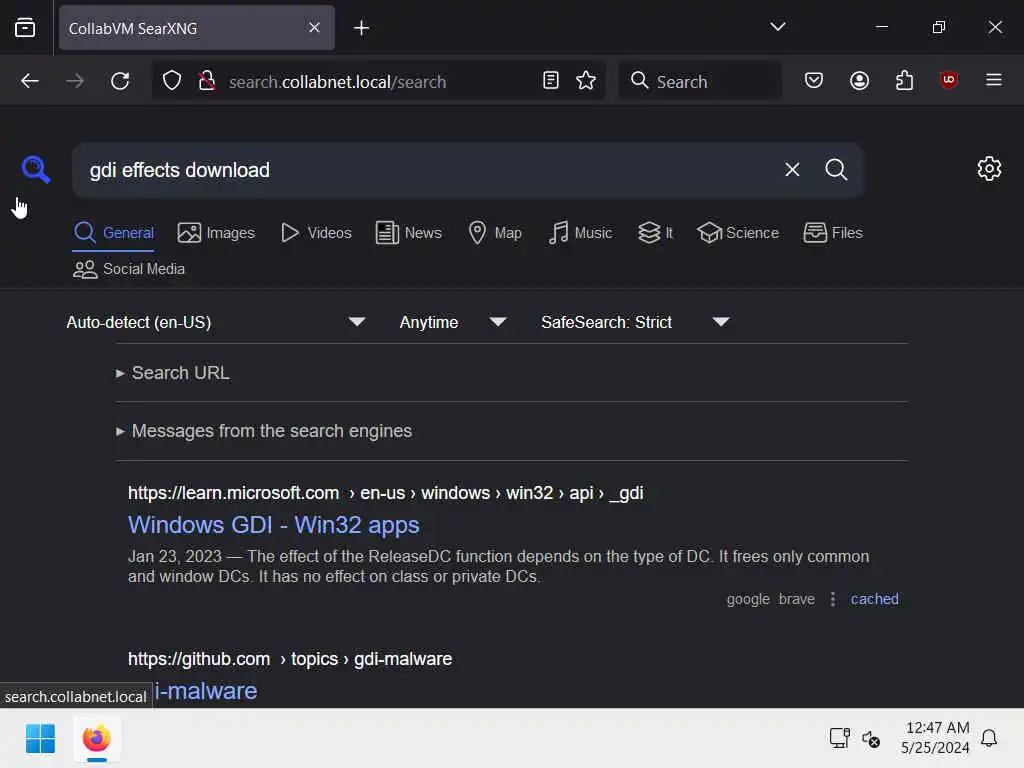Open Firefox application hamburger menu
Viewport: 1024px width, 768px height.
pos(994,80)
